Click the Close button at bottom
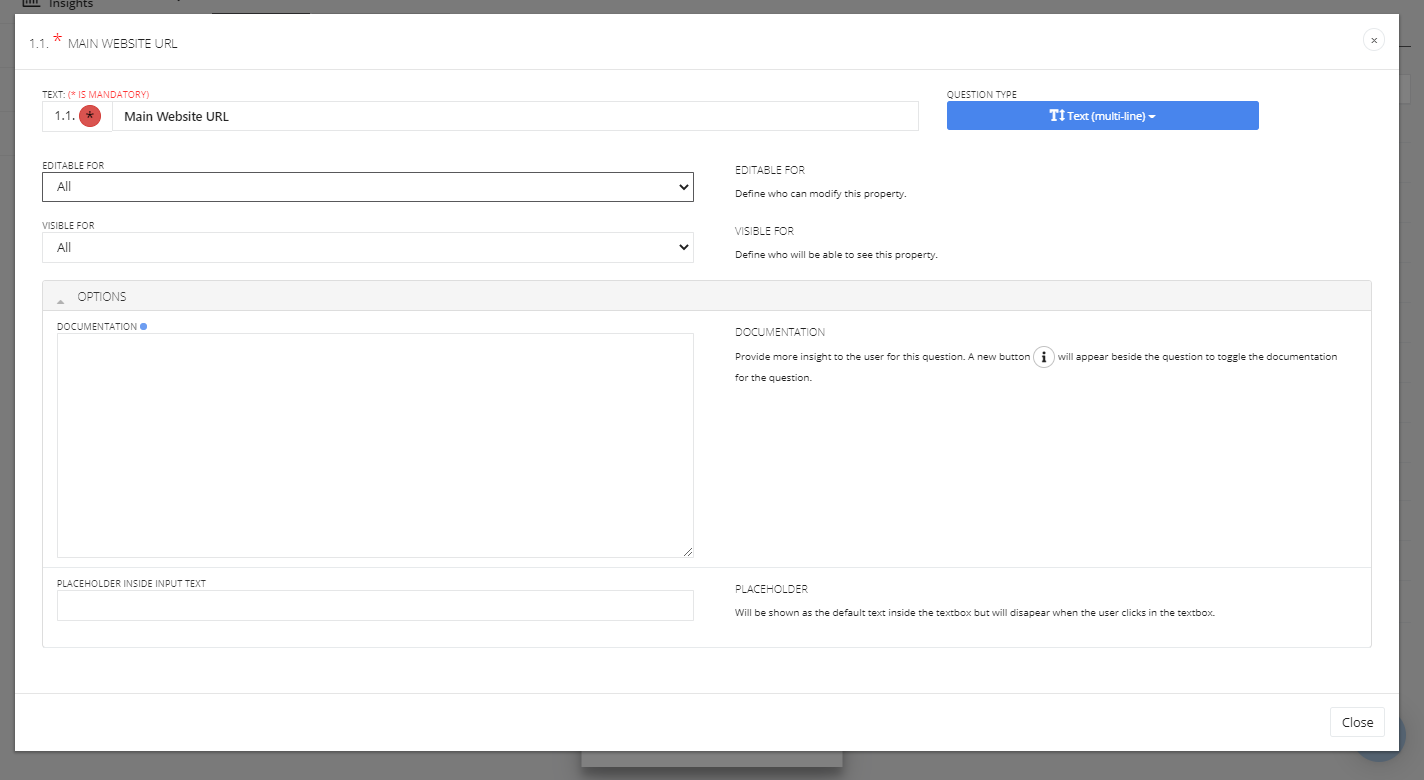 pyautogui.click(x=1357, y=722)
